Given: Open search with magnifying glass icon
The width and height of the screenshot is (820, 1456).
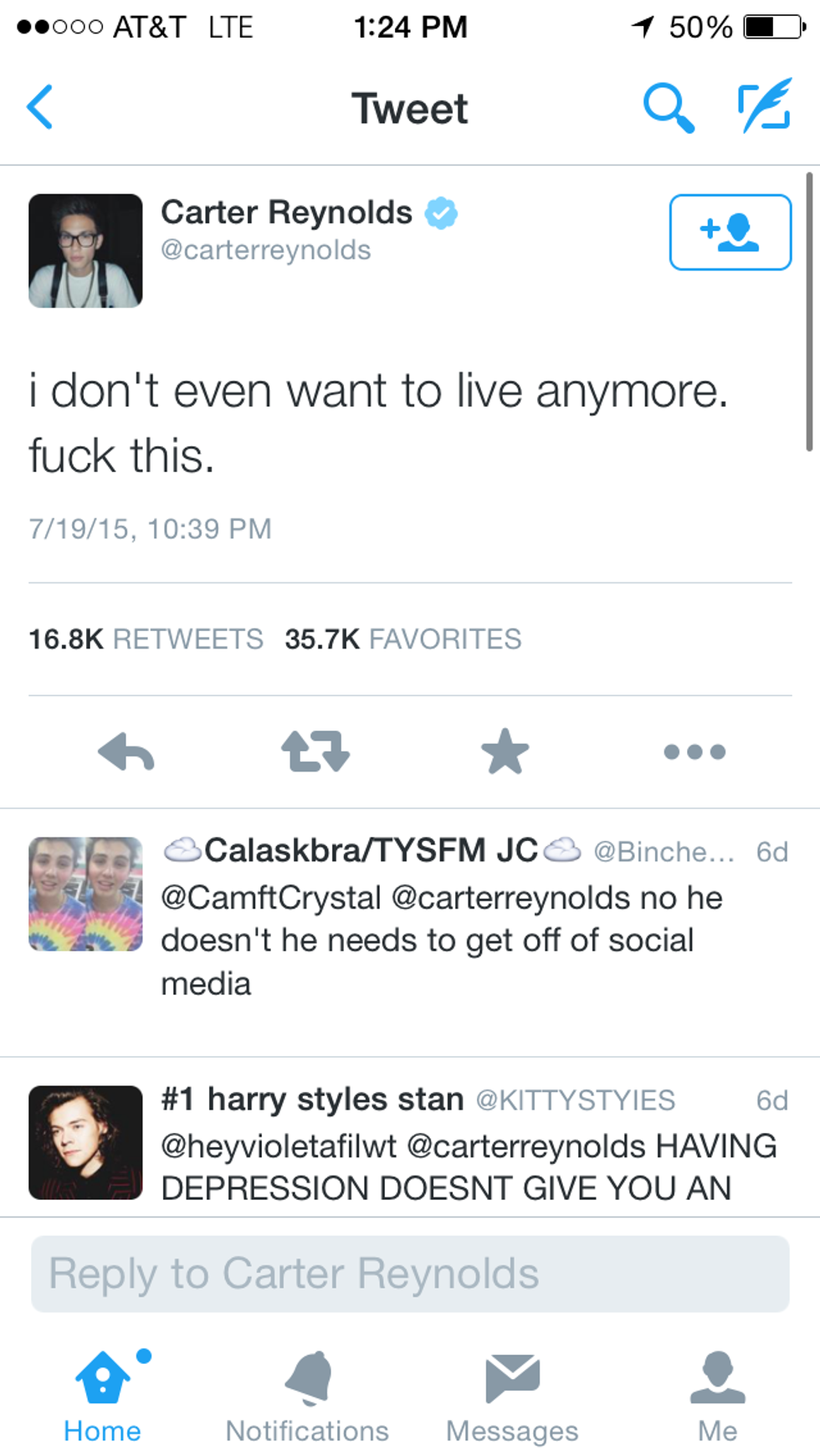Looking at the screenshot, I should pos(668,107).
